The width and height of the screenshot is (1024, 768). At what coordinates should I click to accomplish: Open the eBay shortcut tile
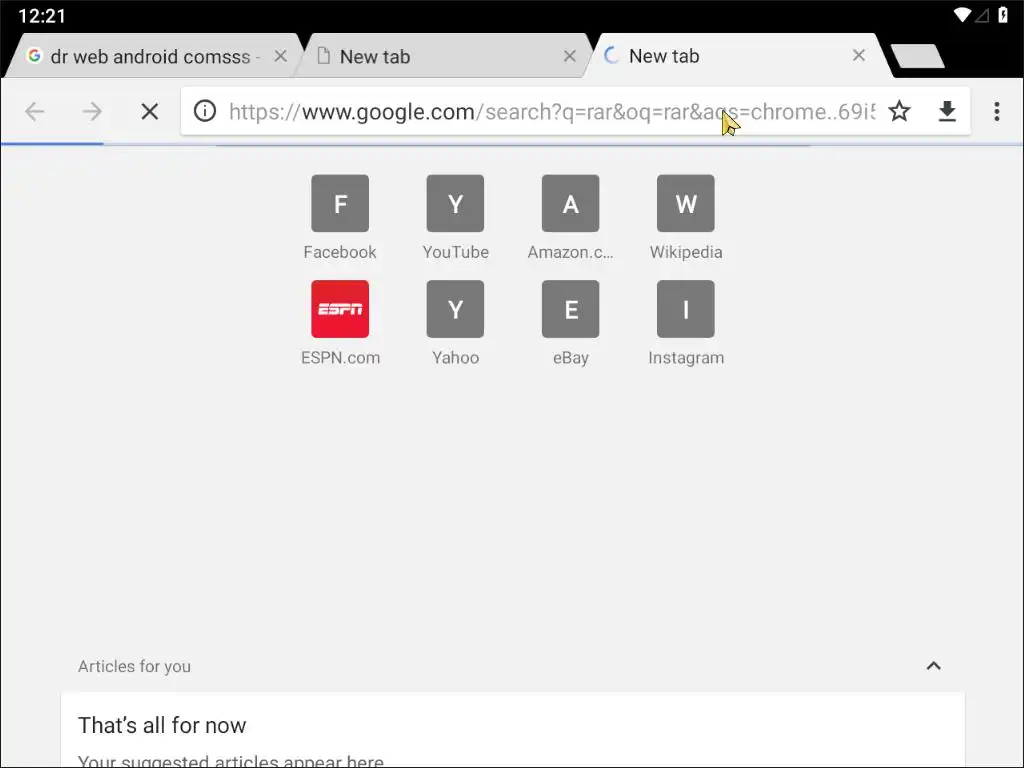click(570, 323)
